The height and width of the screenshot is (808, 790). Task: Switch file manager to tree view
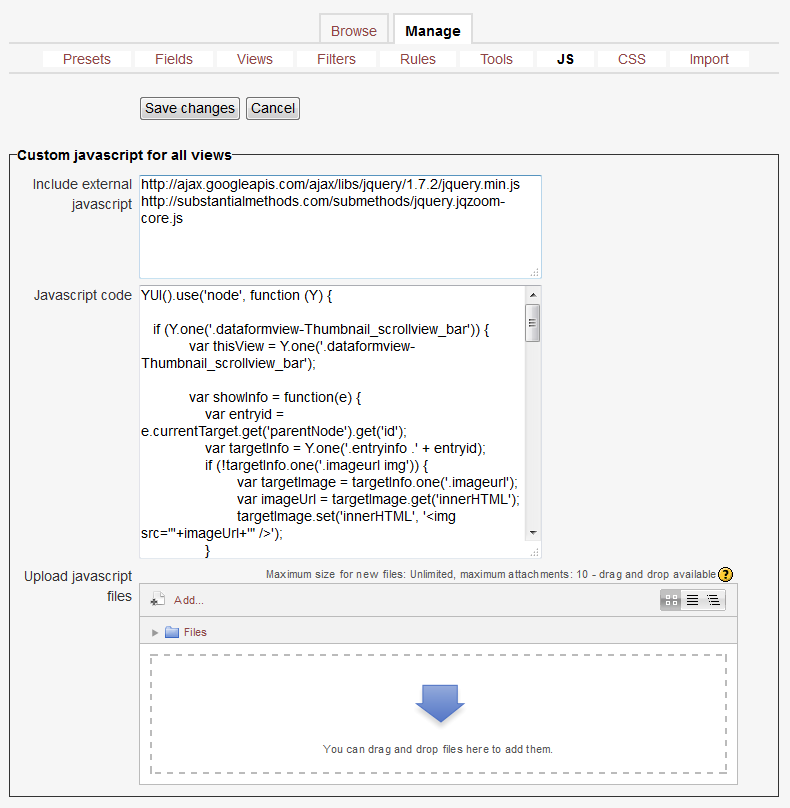tap(713, 600)
